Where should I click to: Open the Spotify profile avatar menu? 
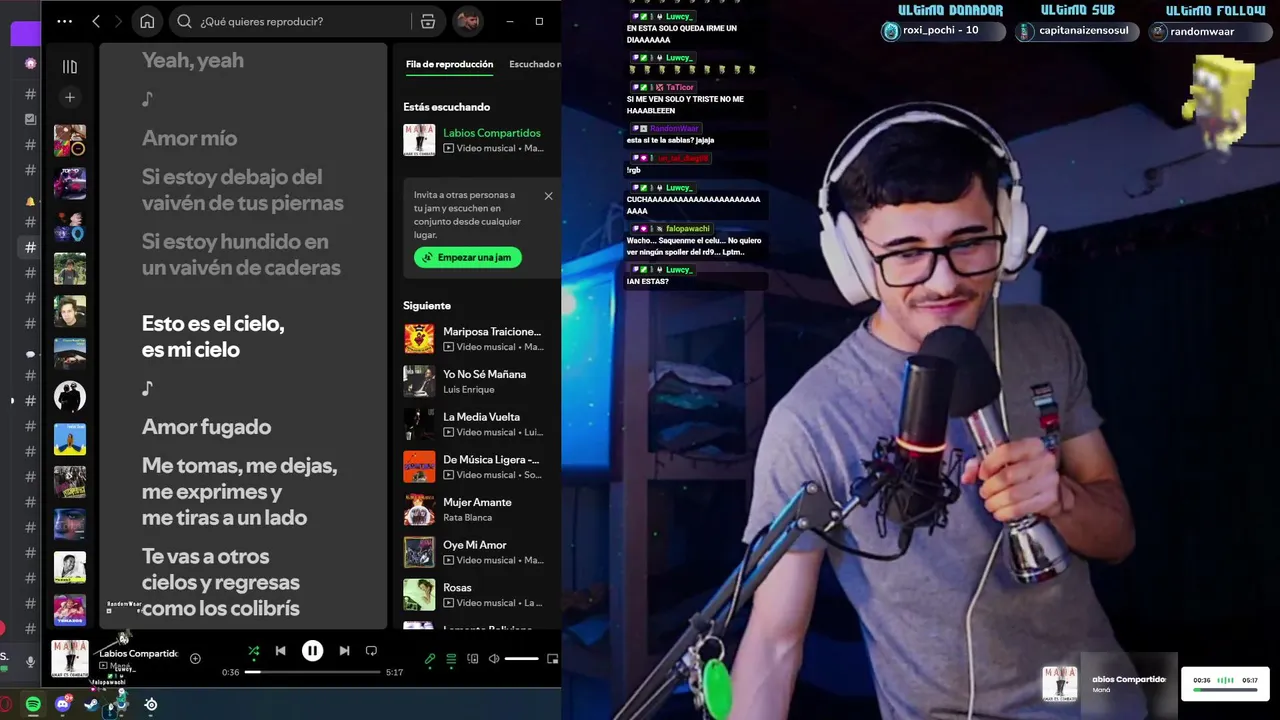[x=467, y=21]
